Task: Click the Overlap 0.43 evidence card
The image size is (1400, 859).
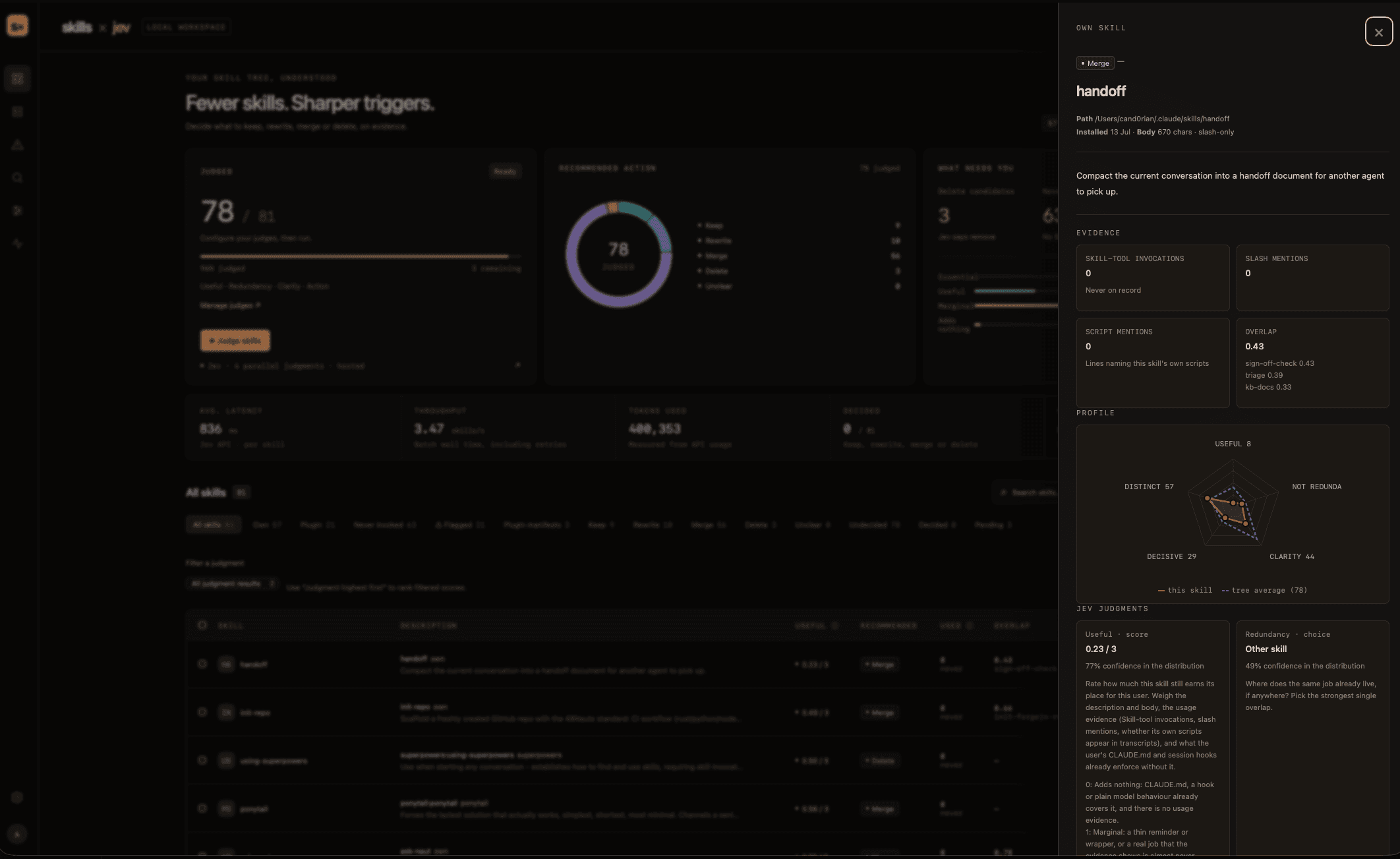Action: pyautogui.click(x=1312, y=363)
